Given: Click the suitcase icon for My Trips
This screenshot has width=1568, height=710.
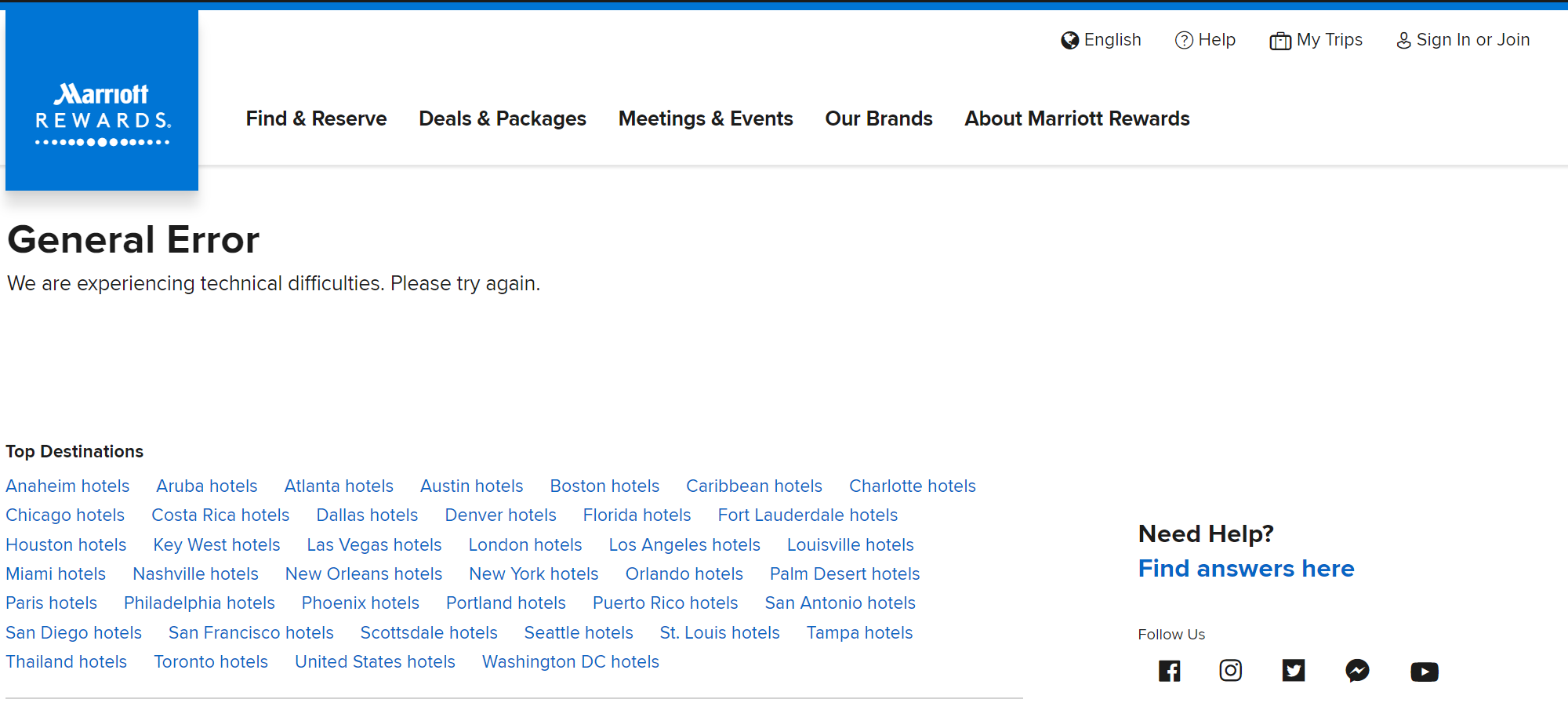Looking at the screenshot, I should click(1279, 41).
